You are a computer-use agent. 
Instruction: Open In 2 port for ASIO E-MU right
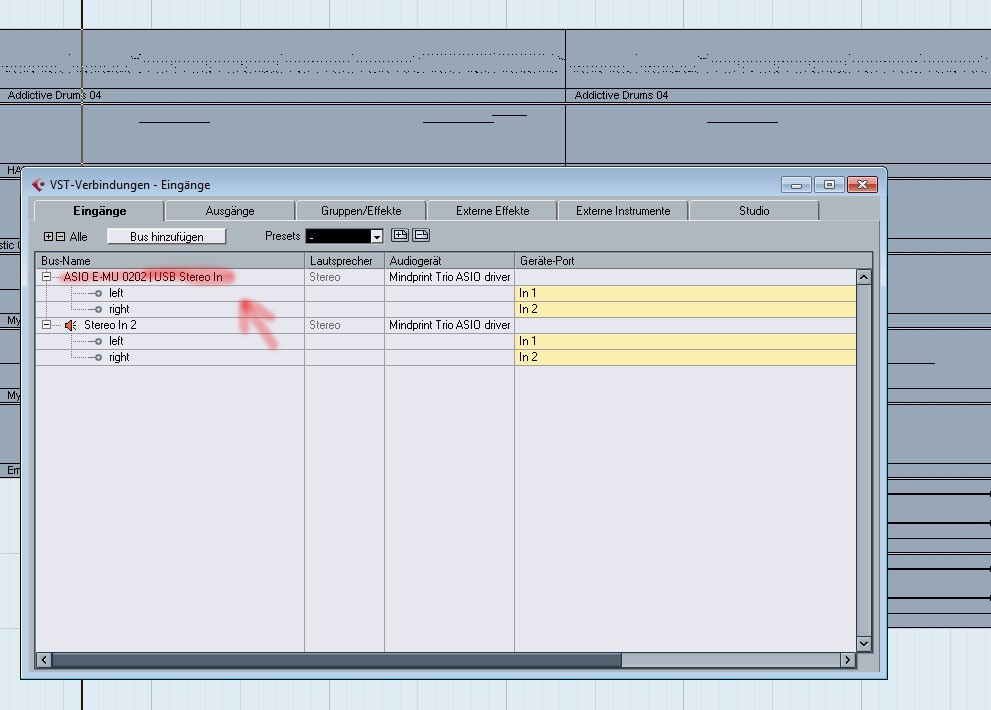coord(686,309)
